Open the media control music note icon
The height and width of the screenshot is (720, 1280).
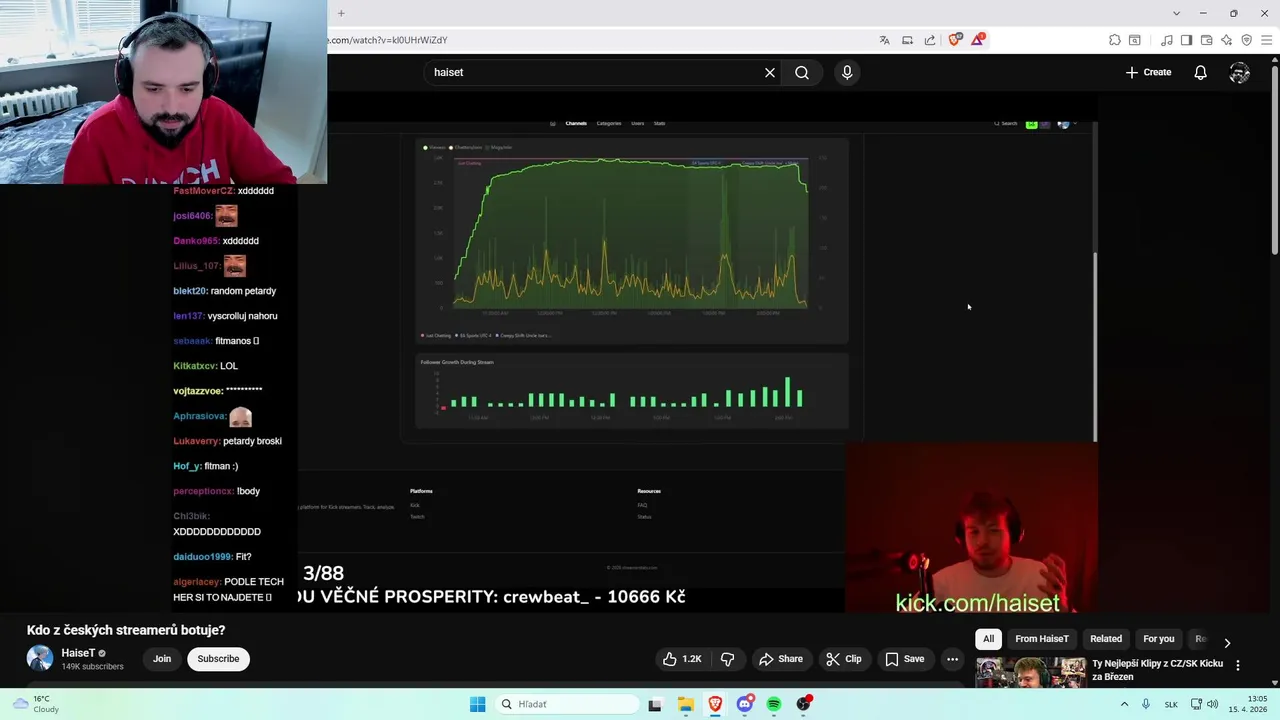point(1167,40)
